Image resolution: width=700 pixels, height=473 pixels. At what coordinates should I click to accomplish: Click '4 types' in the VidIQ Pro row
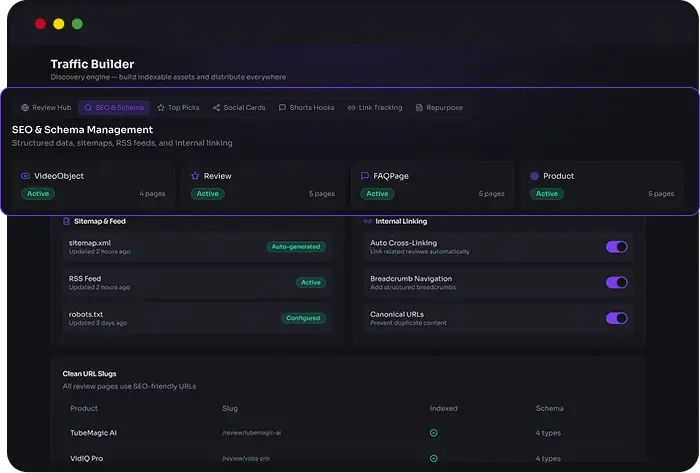pos(548,458)
